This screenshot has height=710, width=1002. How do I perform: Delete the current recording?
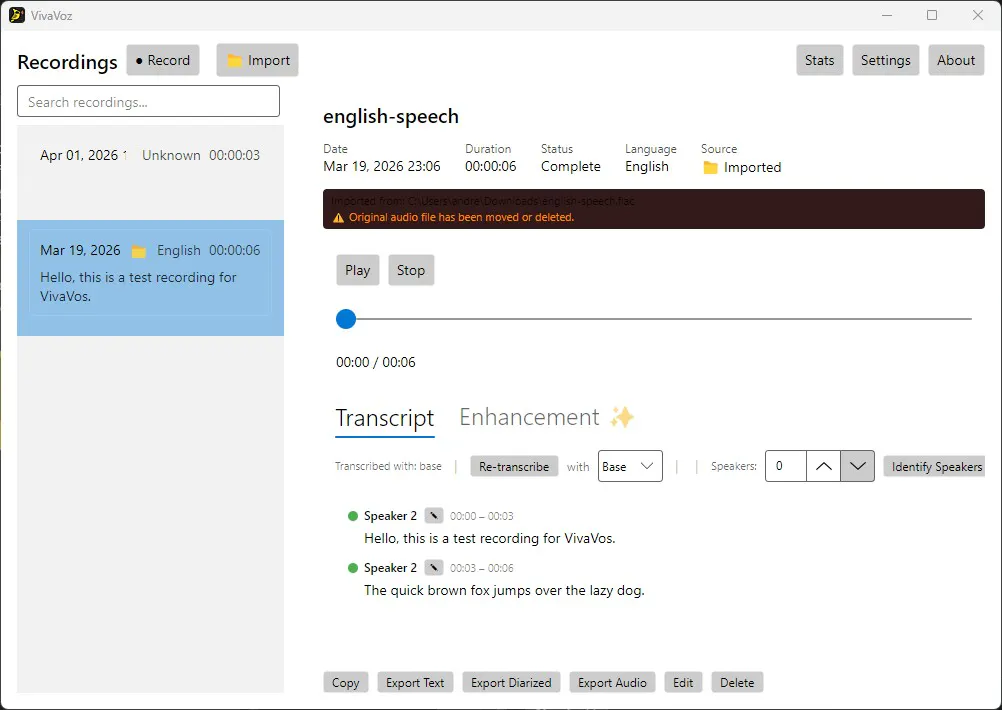pyautogui.click(x=737, y=683)
